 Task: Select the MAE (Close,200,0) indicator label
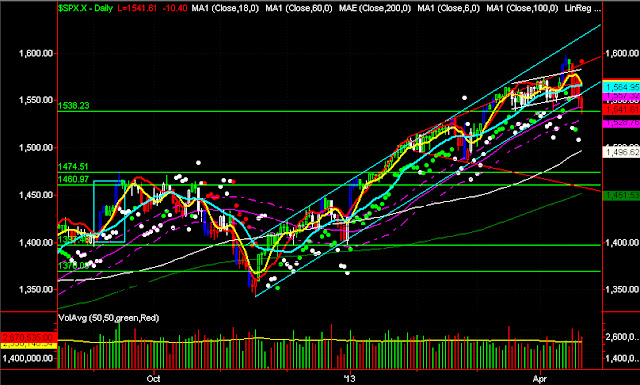pyautogui.click(x=375, y=8)
